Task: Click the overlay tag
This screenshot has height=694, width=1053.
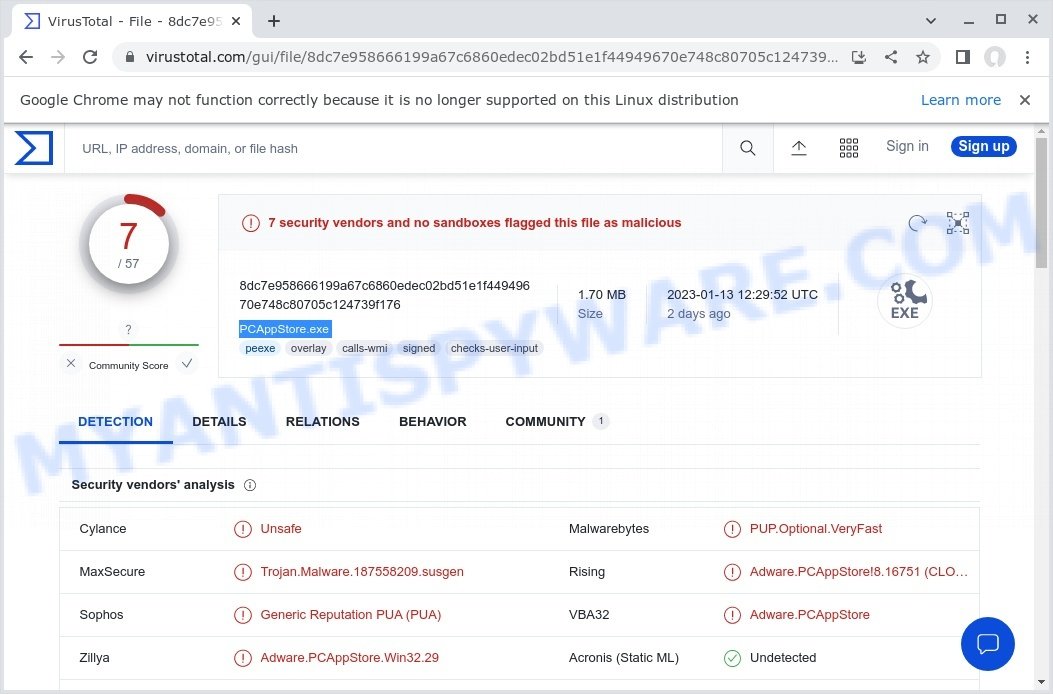Action: 308,348
